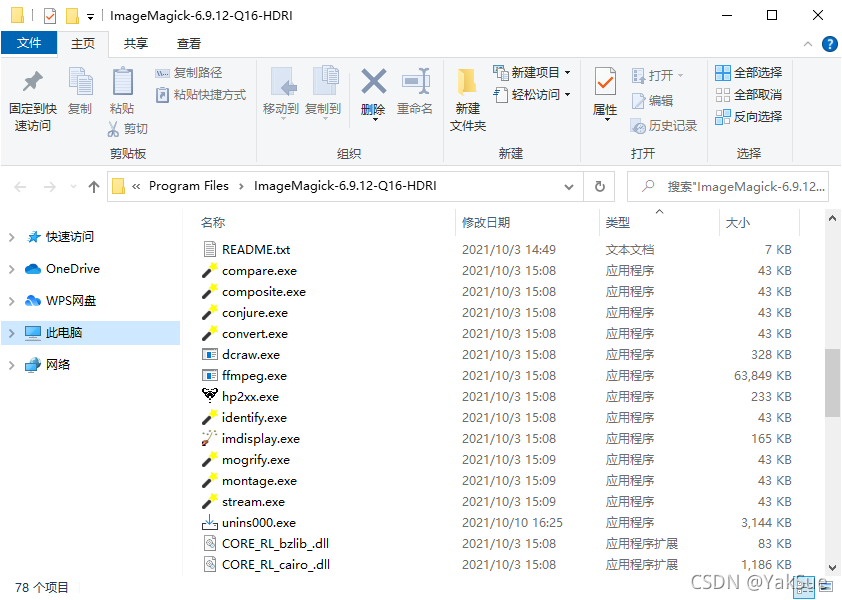Click Select all (全部选择)
842x600 pixels.
coord(749,73)
